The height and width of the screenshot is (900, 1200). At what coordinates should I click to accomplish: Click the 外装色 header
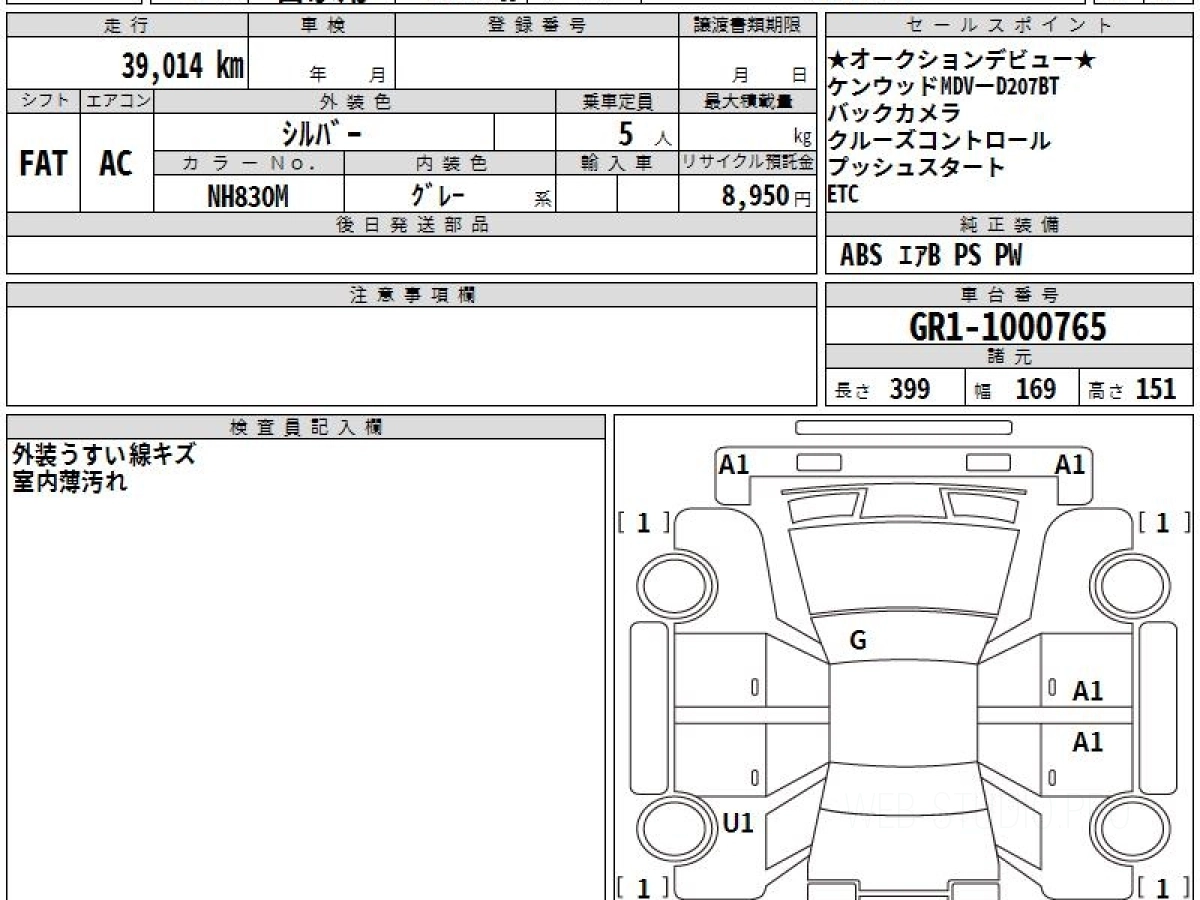pyautogui.click(x=355, y=101)
